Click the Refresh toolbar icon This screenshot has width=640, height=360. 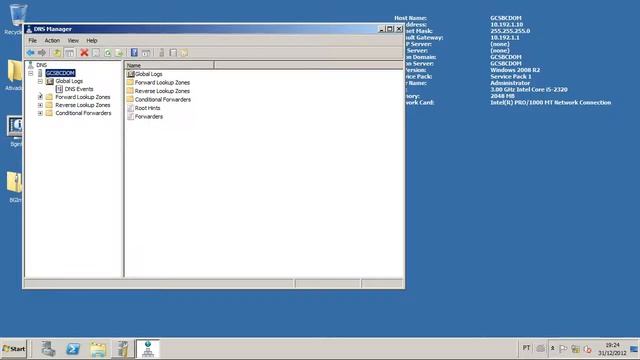[107, 53]
